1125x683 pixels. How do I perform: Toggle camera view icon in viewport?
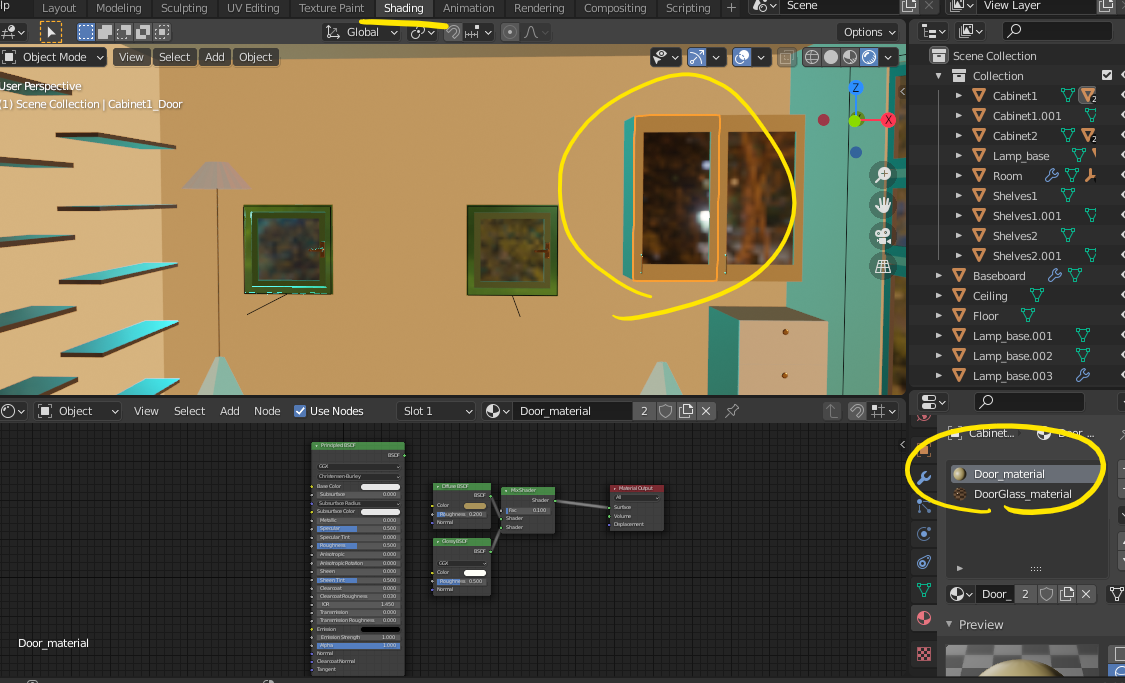883,236
